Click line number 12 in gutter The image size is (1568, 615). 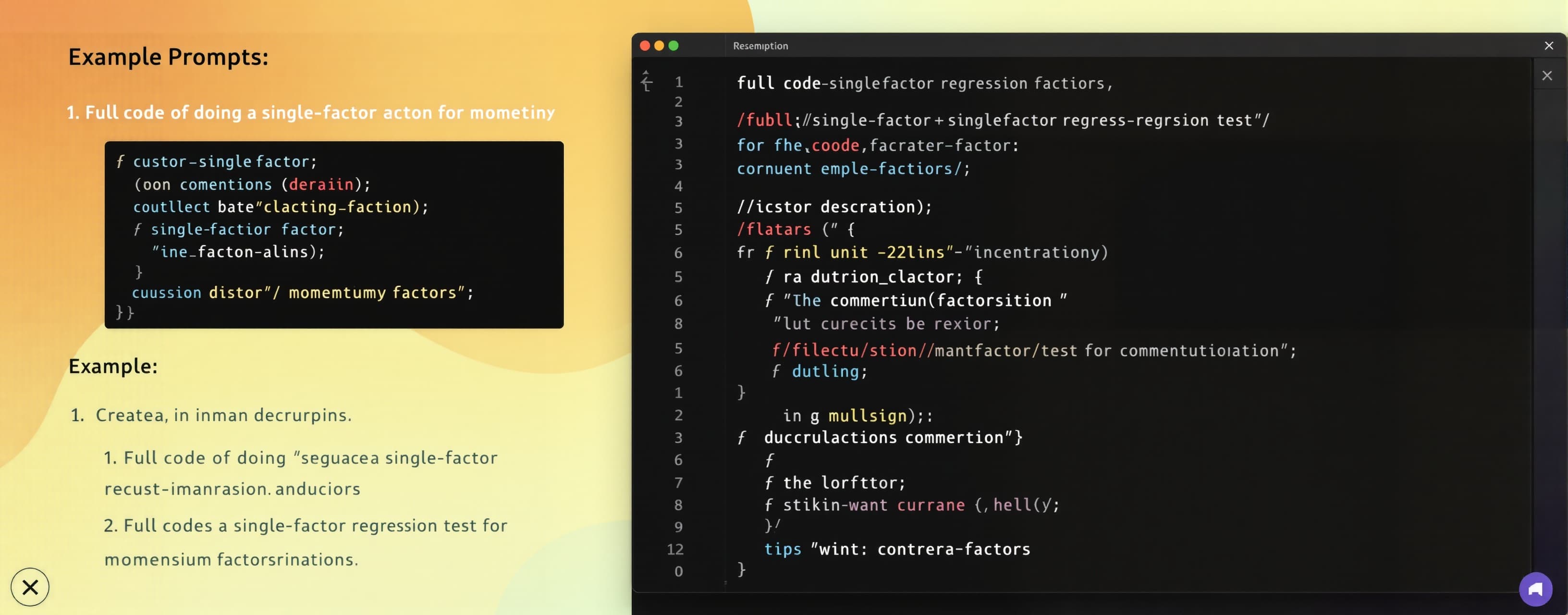[x=675, y=549]
